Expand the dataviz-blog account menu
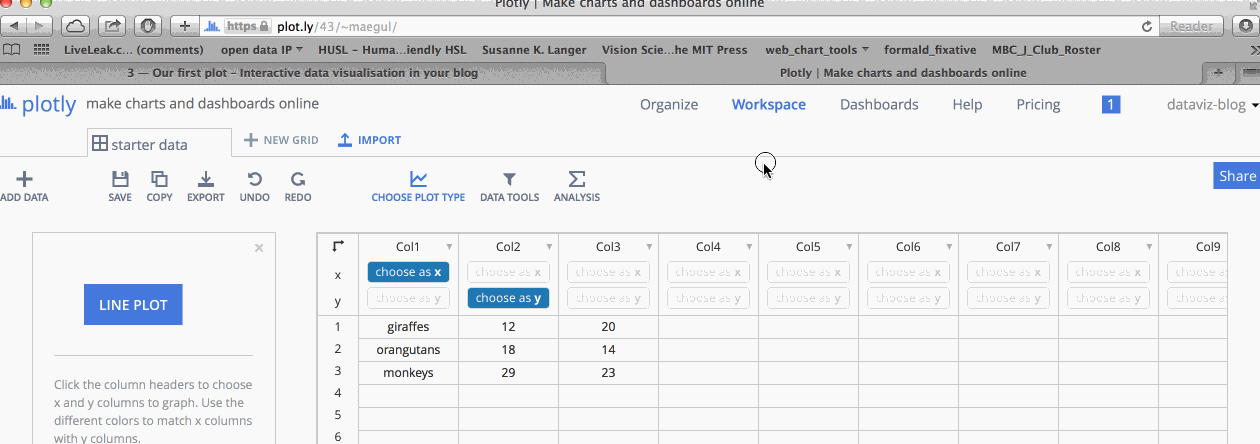 coord(1213,104)
